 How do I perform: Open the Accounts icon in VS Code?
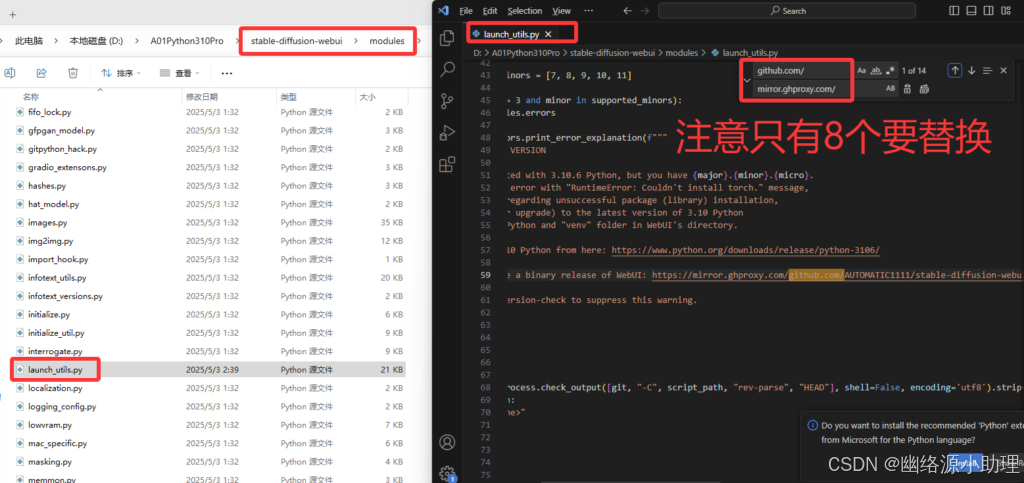(x=447, y=443)
